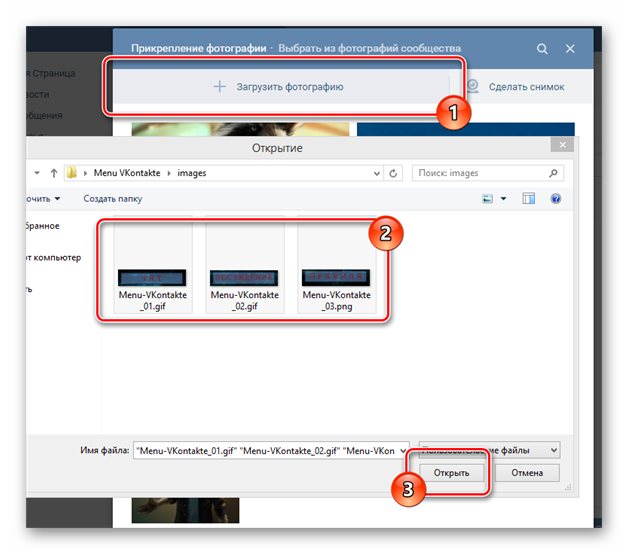Open Сообщения in the VK sidebar
The width and height of the screenshot is (628, 554).
pos(44,115)
